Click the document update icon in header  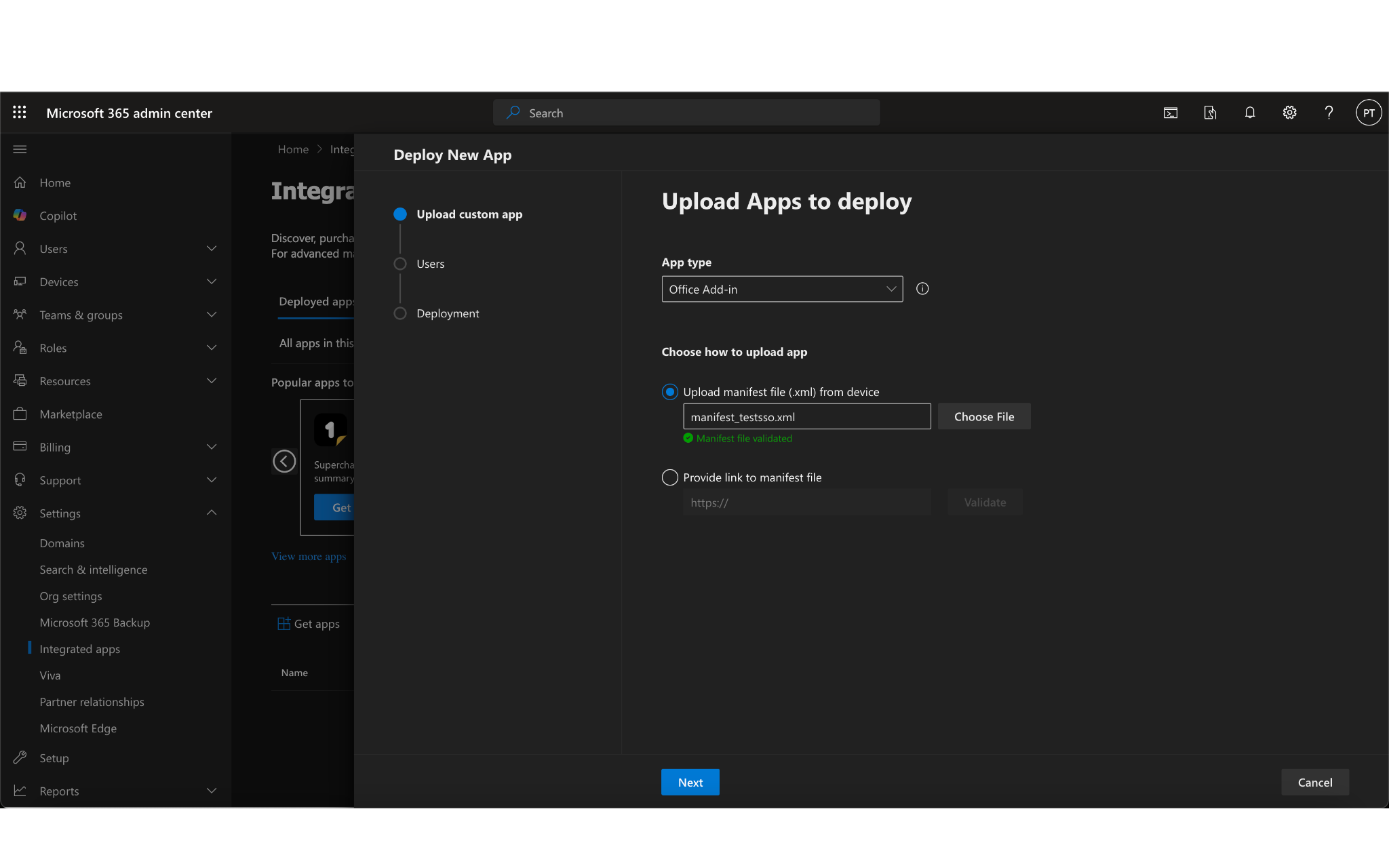pos(1210,113)
